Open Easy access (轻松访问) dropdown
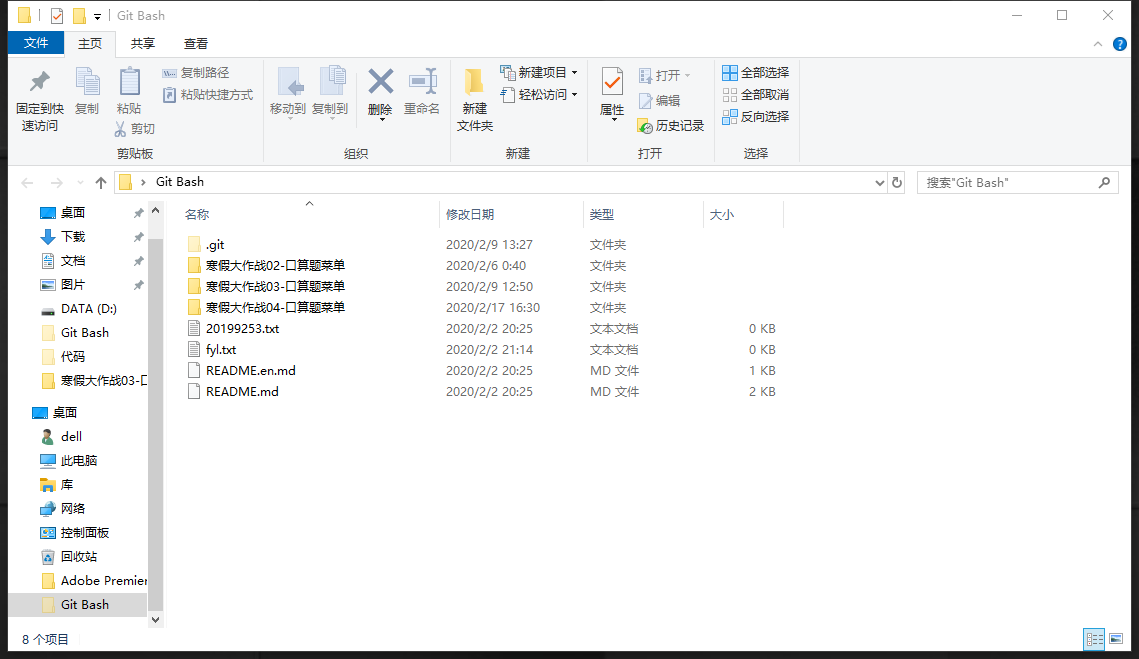1139x659 pixels. (x=539, y=94)
